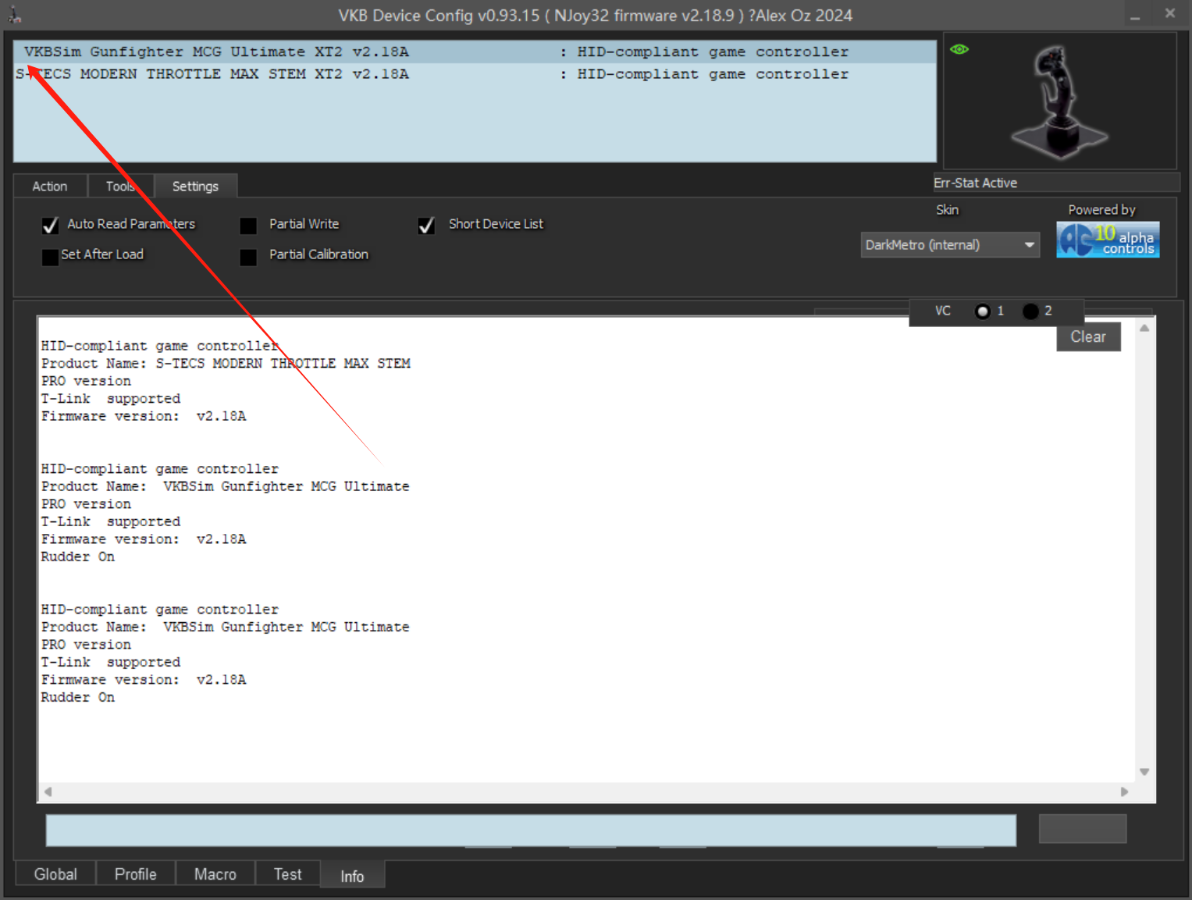Click the log scroll left arrow
The width and height of the screenshot is (1192, 900).
pos(48,791)
